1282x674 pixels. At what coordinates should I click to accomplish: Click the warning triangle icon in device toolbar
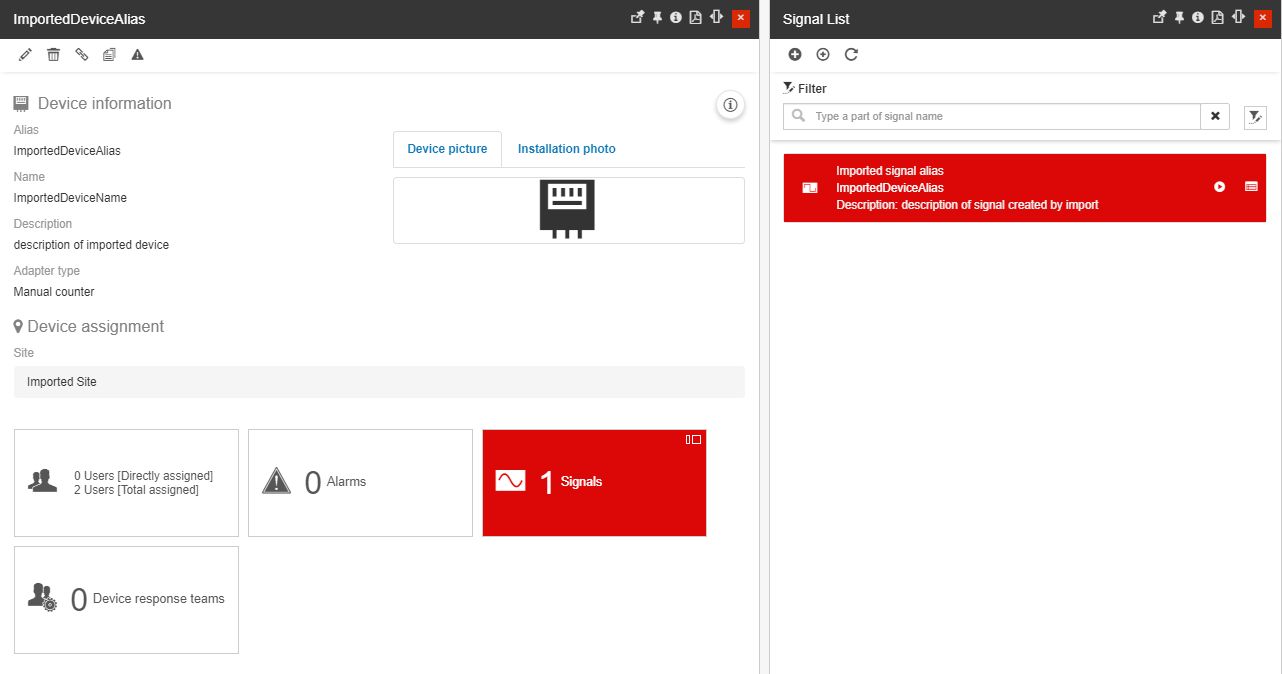138,55
